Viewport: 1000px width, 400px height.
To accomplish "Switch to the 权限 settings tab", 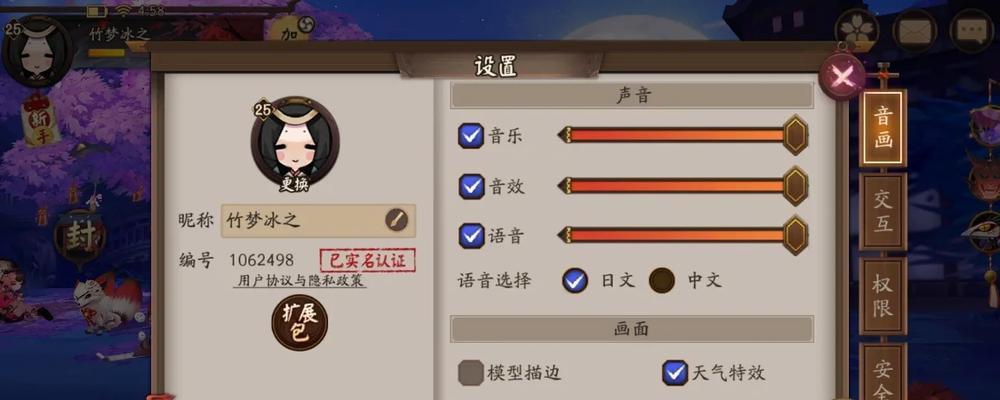I will pyautogui.click(x=883, y=295).
